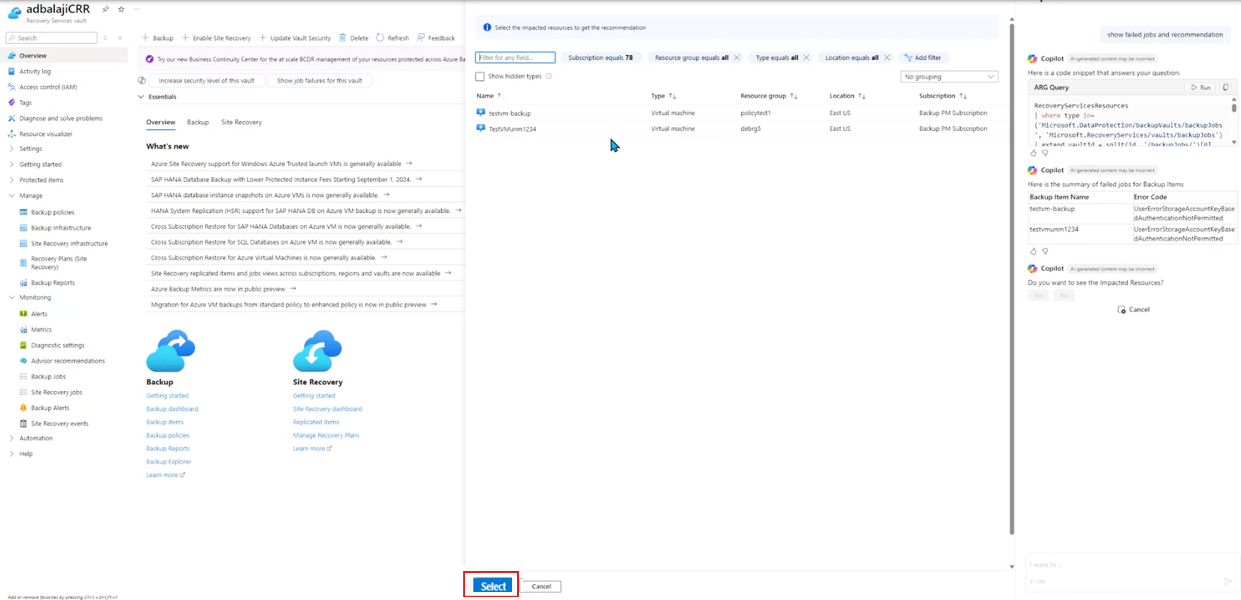Open the No grouping dropdown
This screenshot has width=1241, height=600.
tap(949, 76)
